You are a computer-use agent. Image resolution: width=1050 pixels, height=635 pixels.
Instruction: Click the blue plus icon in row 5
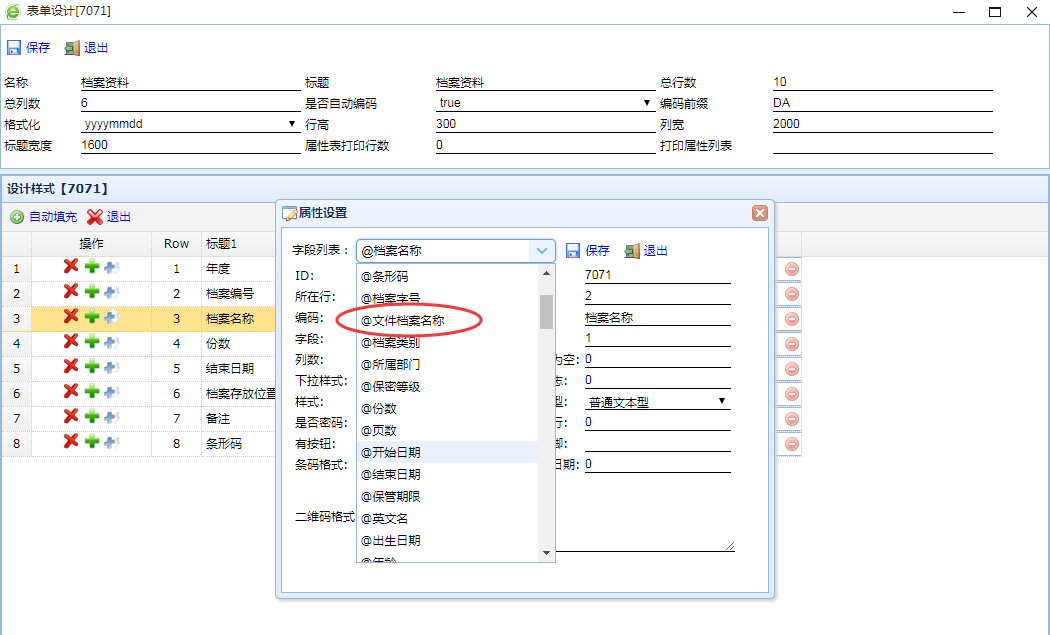click(110, 367)
